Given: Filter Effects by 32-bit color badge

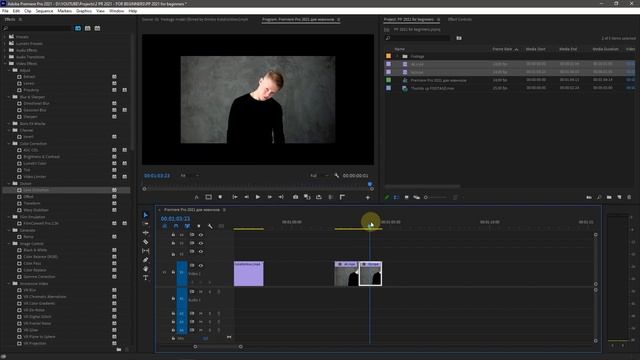Looking at the screenshot, I should tap(87, 28).
